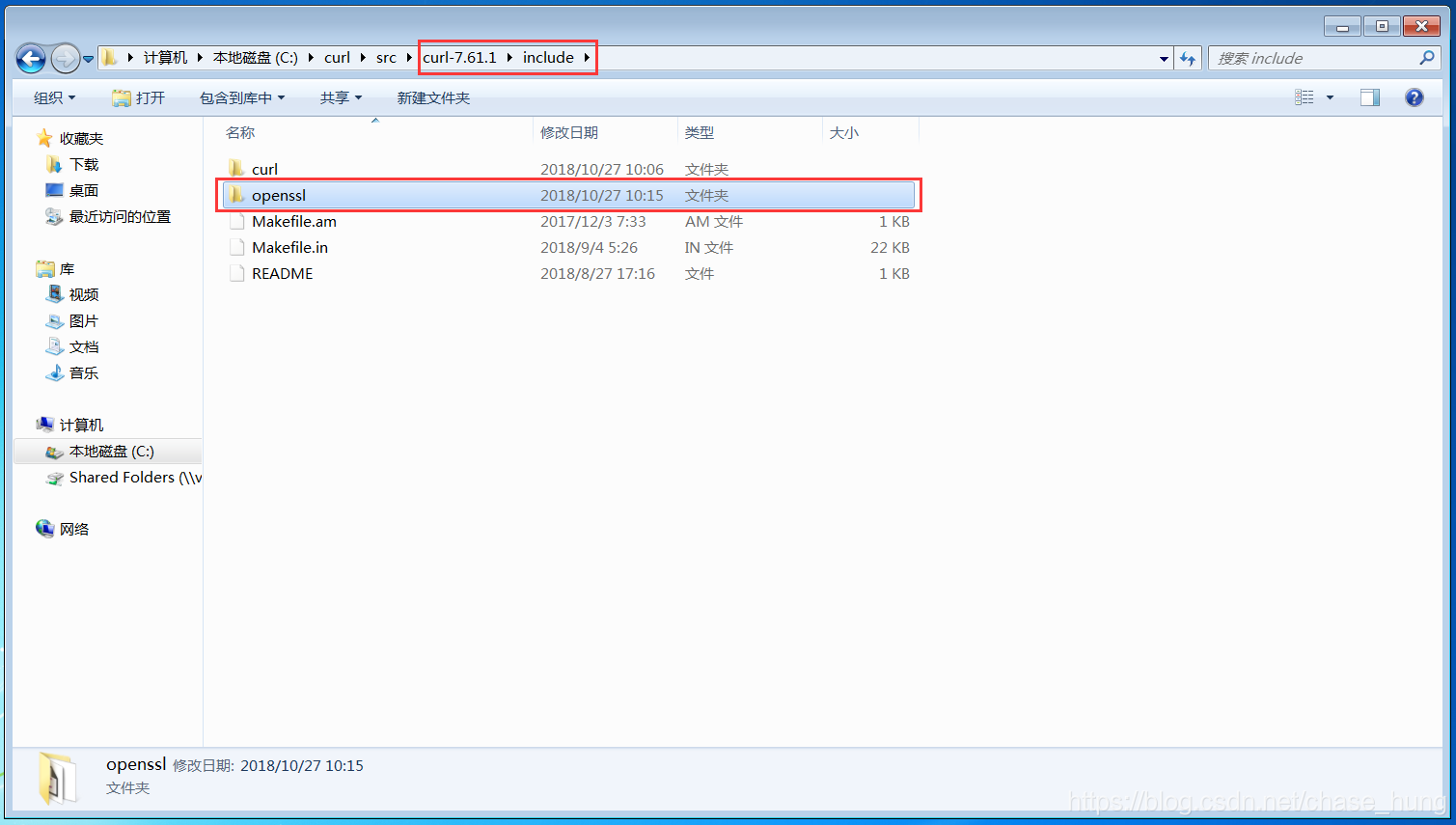Select the Makefile.in file icon
Screen dimensions: 1456x825
coord(236,247)
